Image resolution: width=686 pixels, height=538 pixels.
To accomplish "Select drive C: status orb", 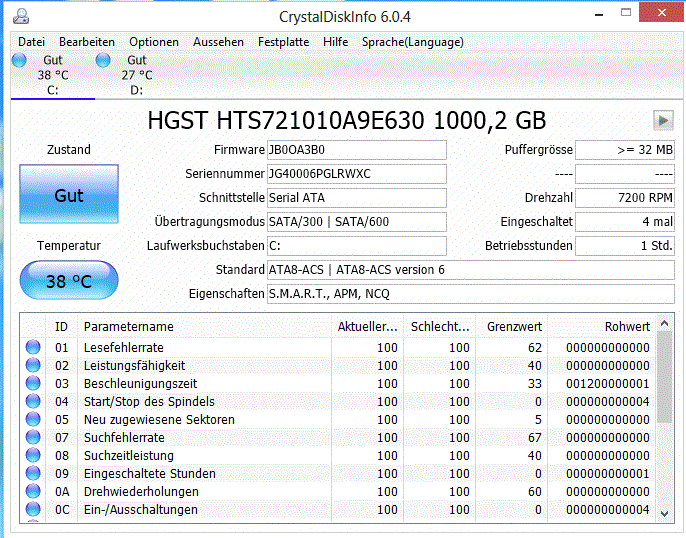I will 19,60.
